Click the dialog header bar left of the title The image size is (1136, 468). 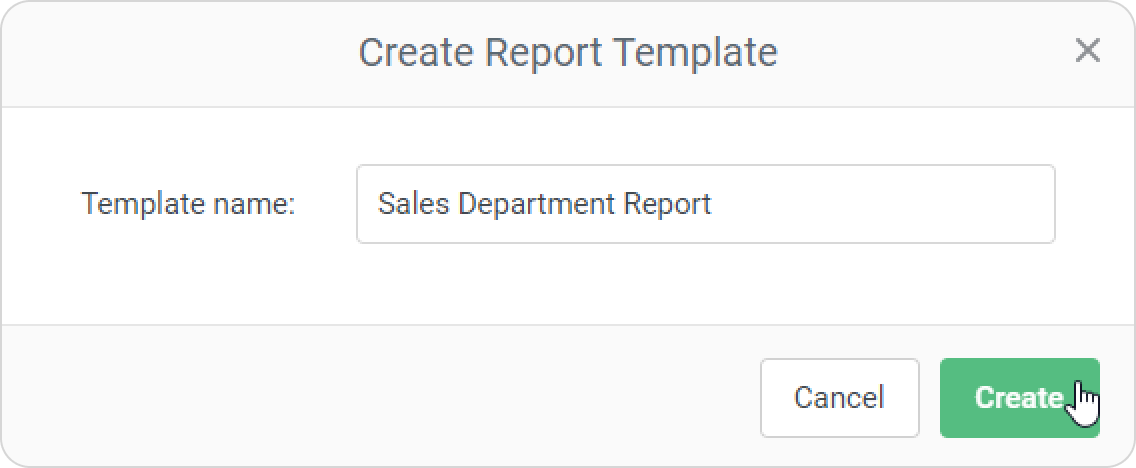click(180, 52)
